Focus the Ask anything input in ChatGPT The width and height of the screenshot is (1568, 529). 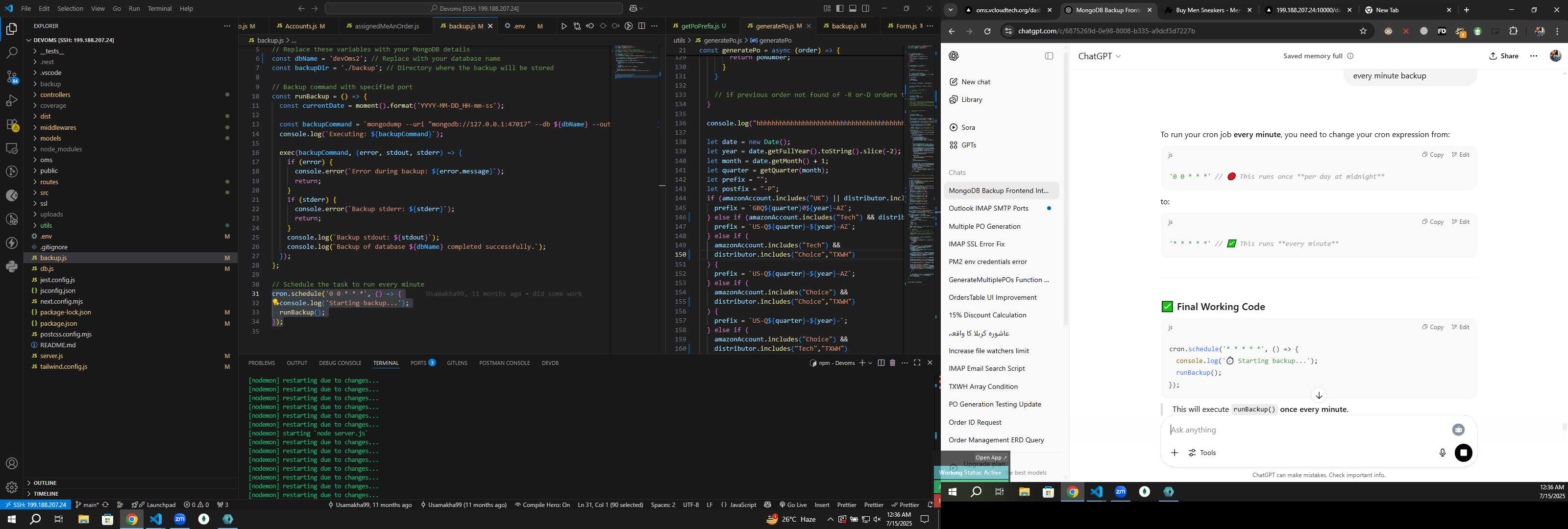[1306, 430]
